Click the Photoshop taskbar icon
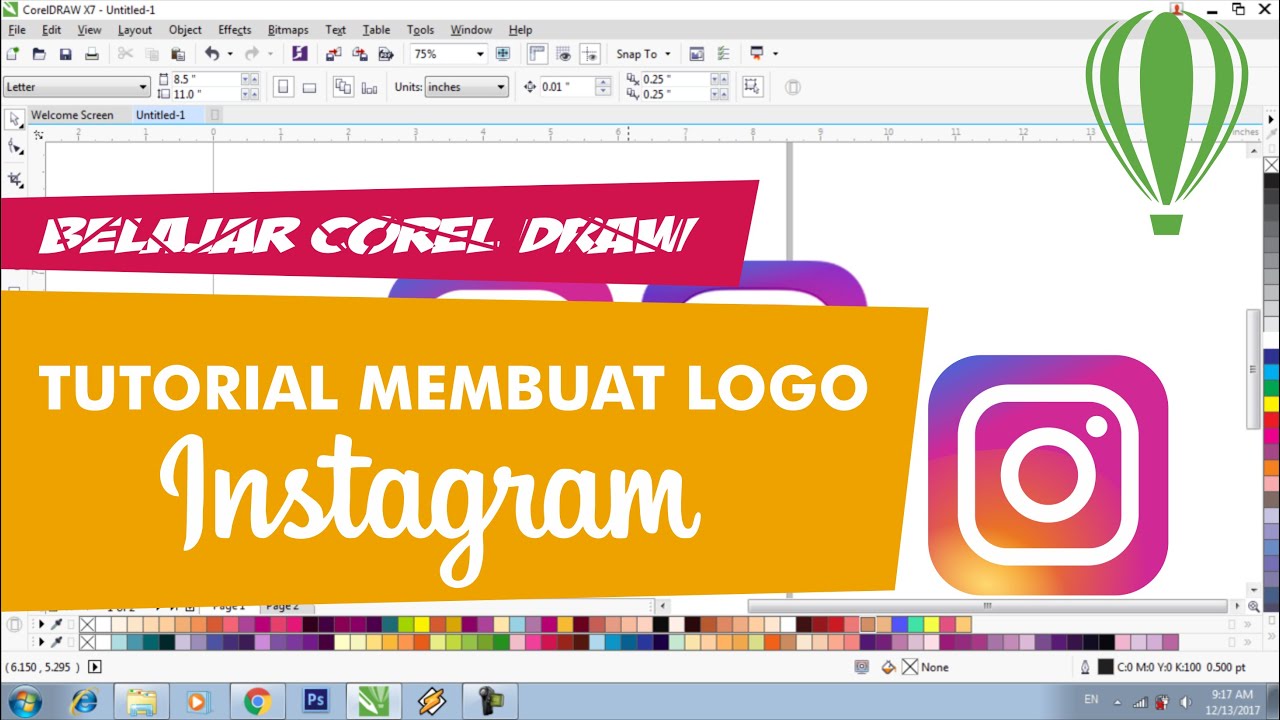1280x720 pixels. [316, 701]
